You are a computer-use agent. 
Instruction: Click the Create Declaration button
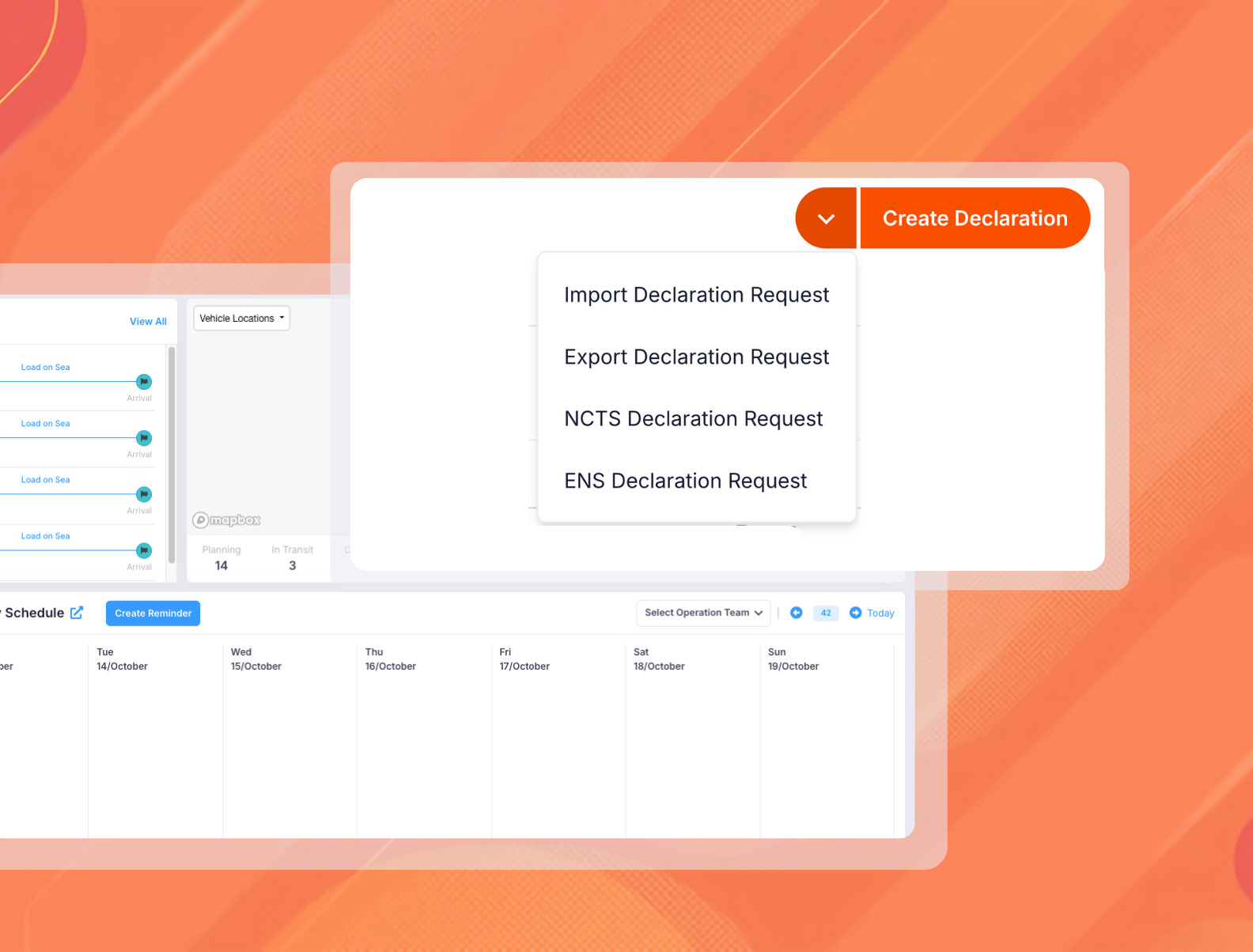[x=975, y=218]
